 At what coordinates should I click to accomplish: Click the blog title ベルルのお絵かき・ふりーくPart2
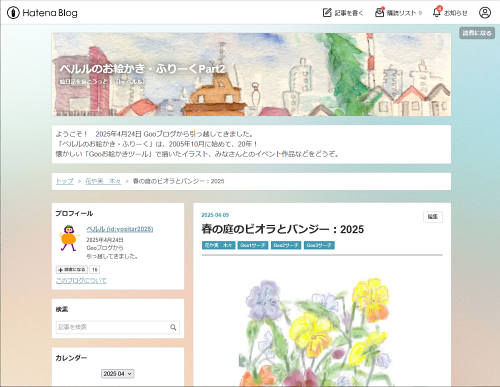point(142,69)
